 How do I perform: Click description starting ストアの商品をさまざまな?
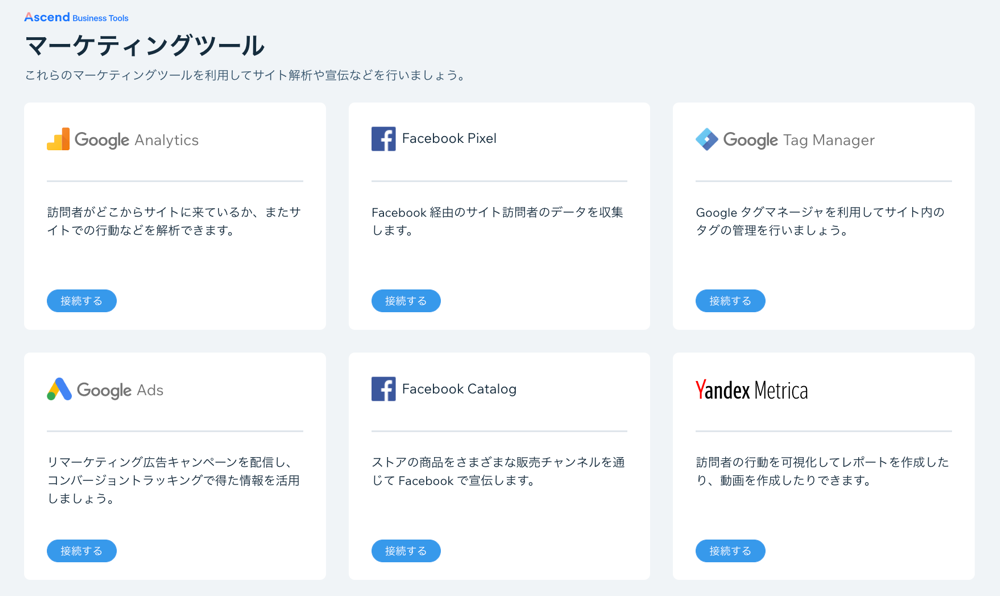(498, 471)
